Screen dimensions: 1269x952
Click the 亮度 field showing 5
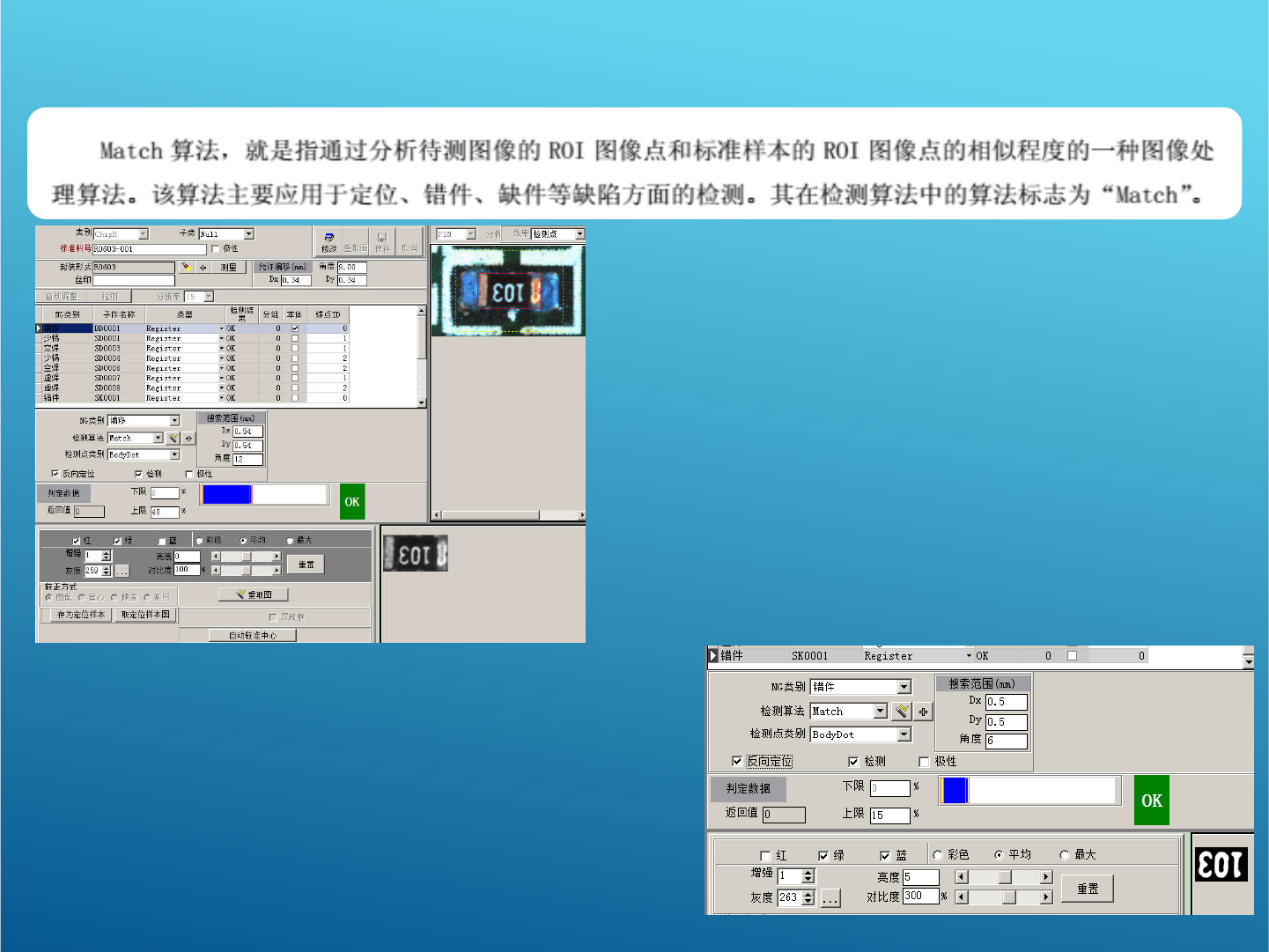[921, 877]
